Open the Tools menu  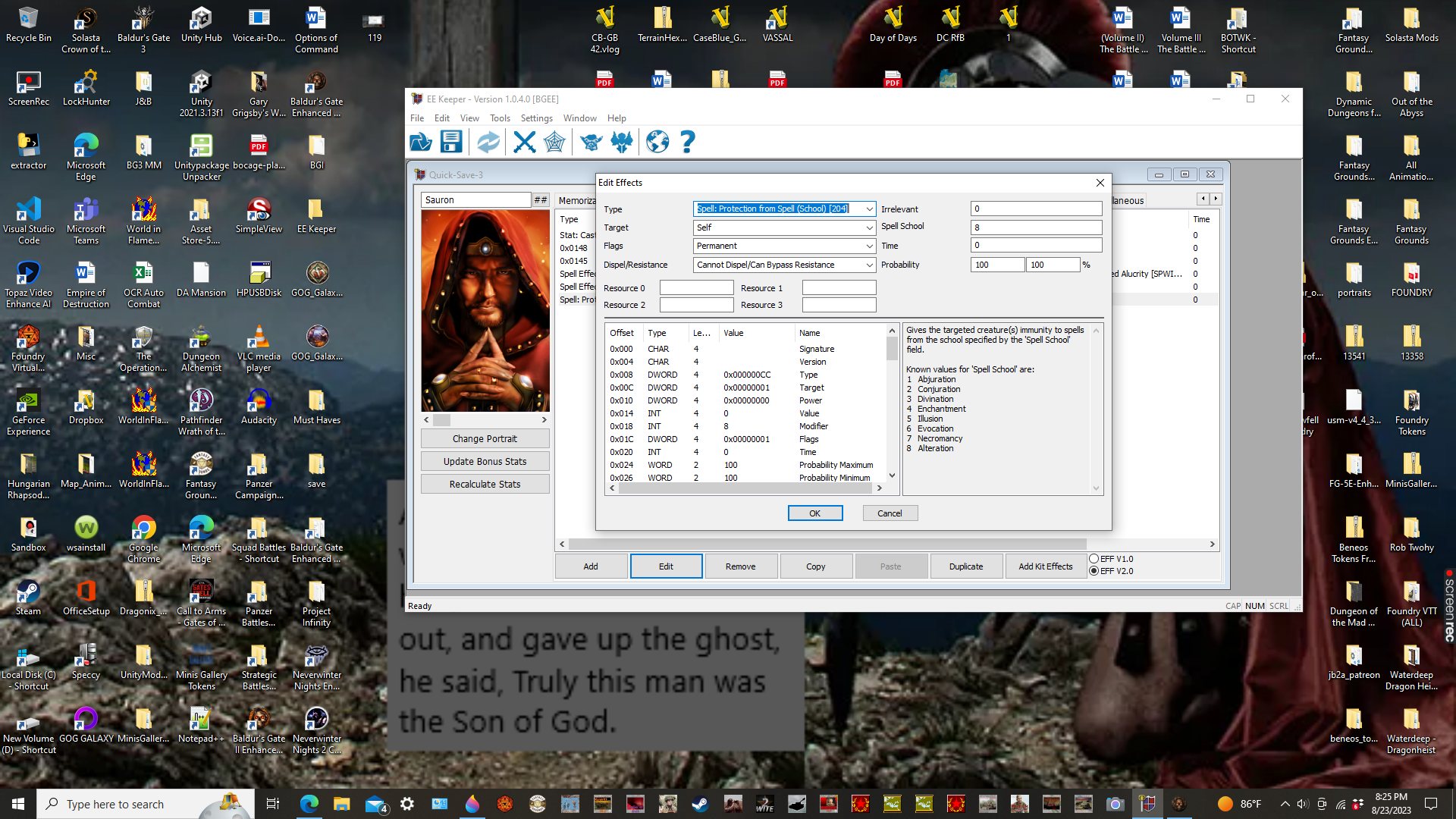click(500, 118)
